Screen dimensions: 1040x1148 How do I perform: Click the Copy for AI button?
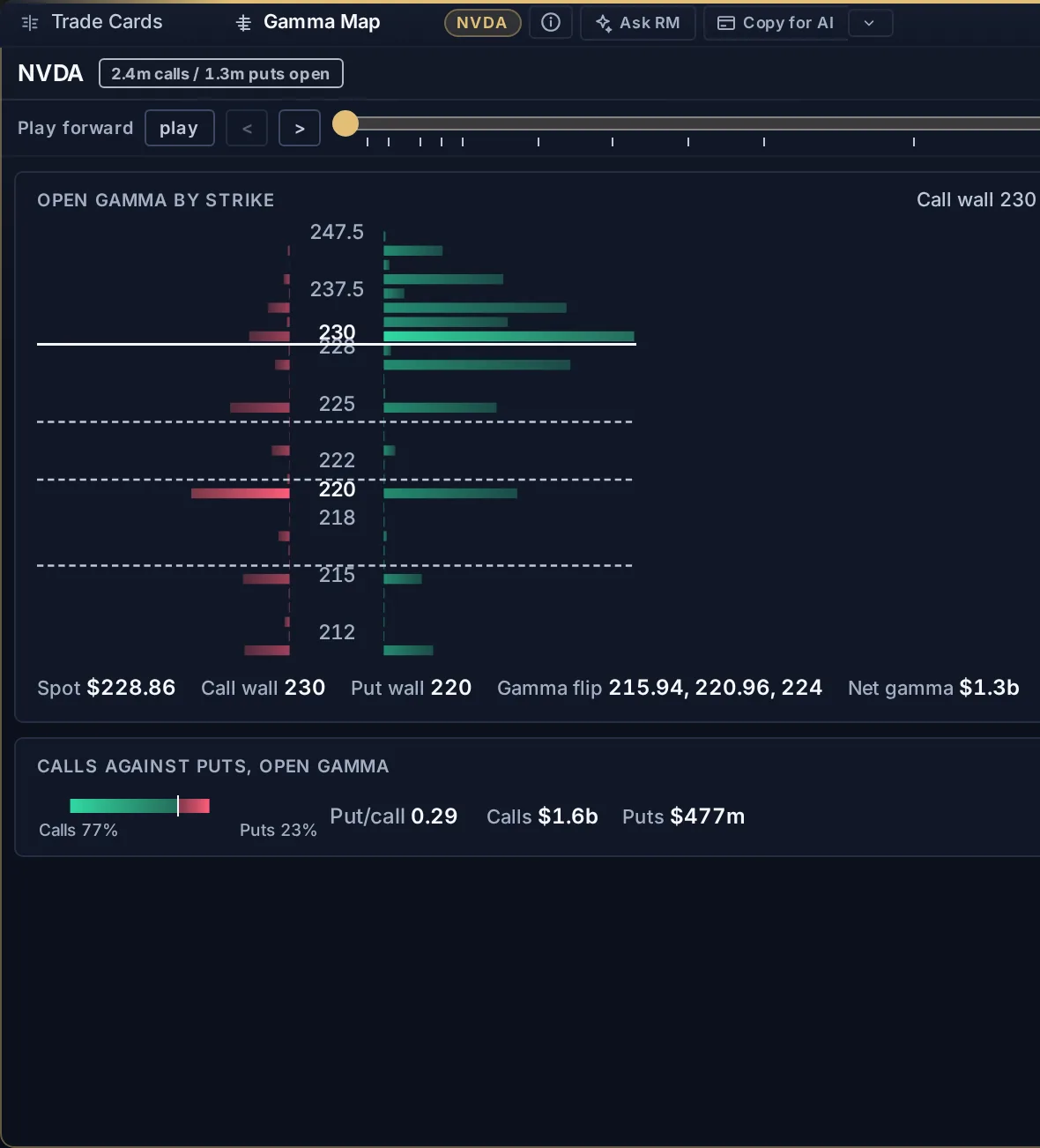(x=776, y=23)
